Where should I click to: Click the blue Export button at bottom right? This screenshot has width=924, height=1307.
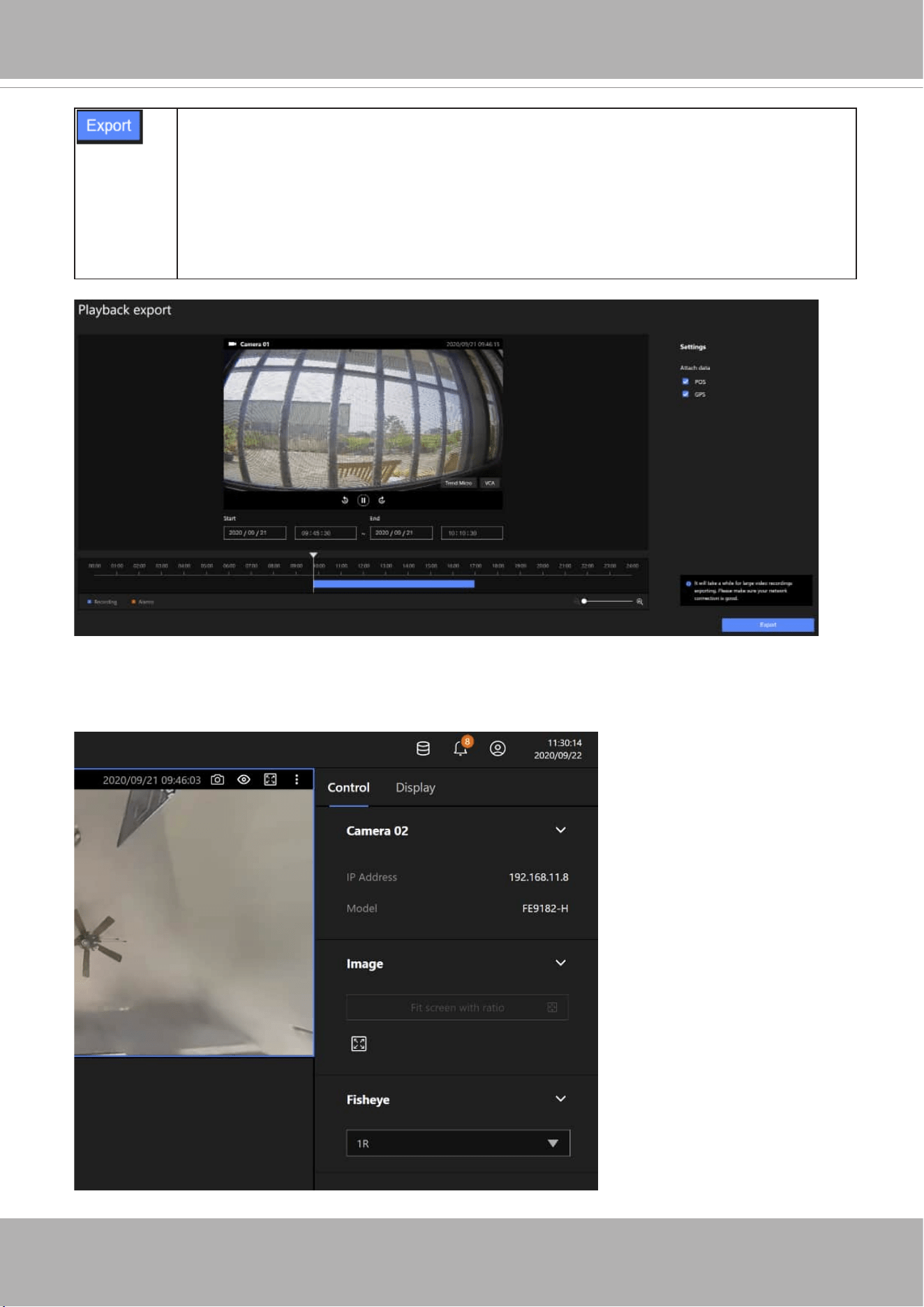[x=768, y=625]
